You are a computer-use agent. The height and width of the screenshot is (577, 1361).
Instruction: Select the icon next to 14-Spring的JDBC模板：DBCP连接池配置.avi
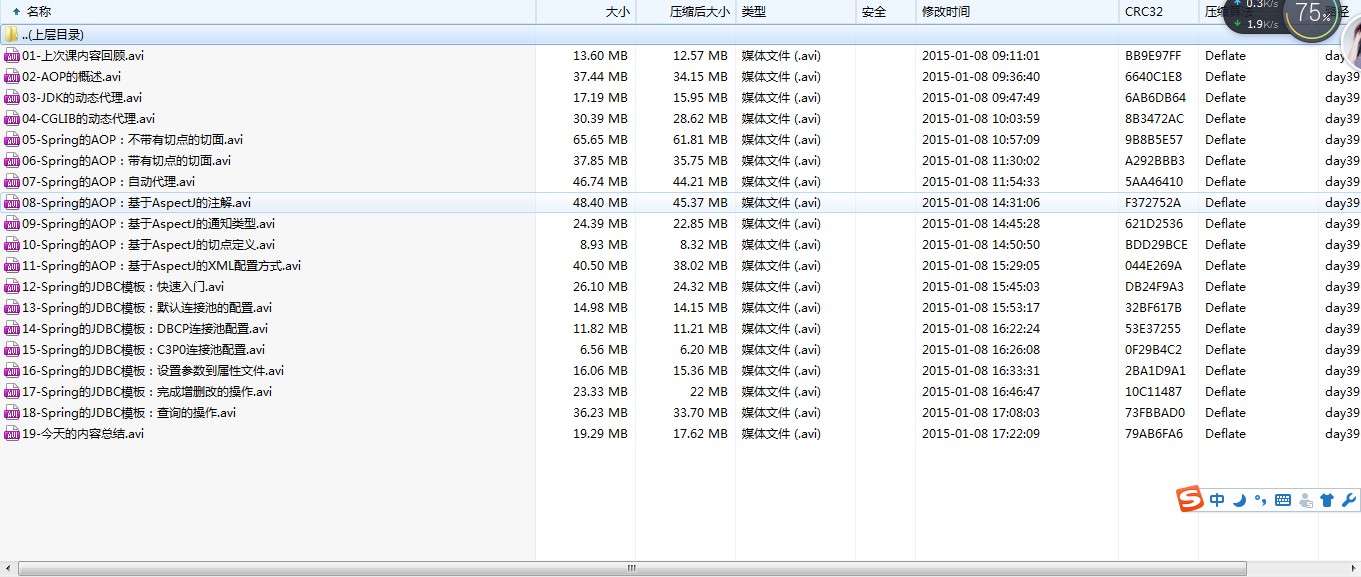point(12,329)
